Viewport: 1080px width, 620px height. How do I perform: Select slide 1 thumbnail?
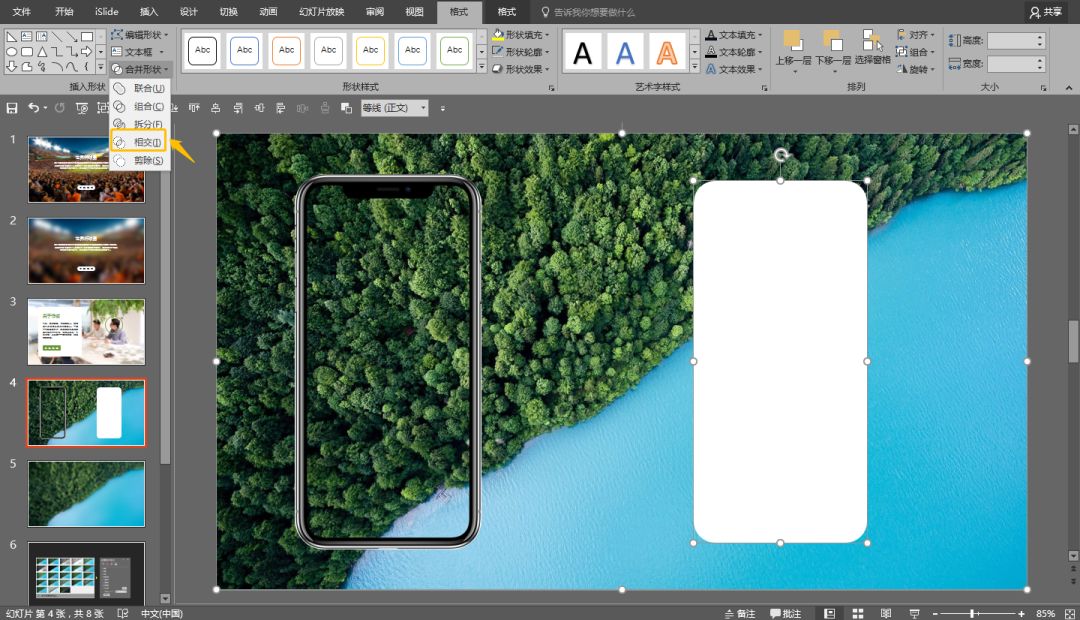tap(86, 169)
